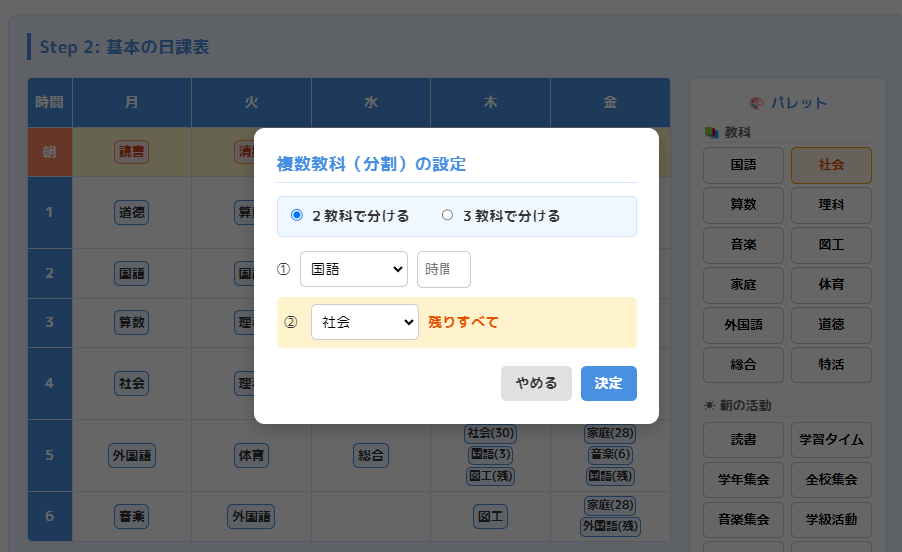Choose 学習タイム in morning activities palette
This screenshot has width=902, height=552.
point(831,440)
